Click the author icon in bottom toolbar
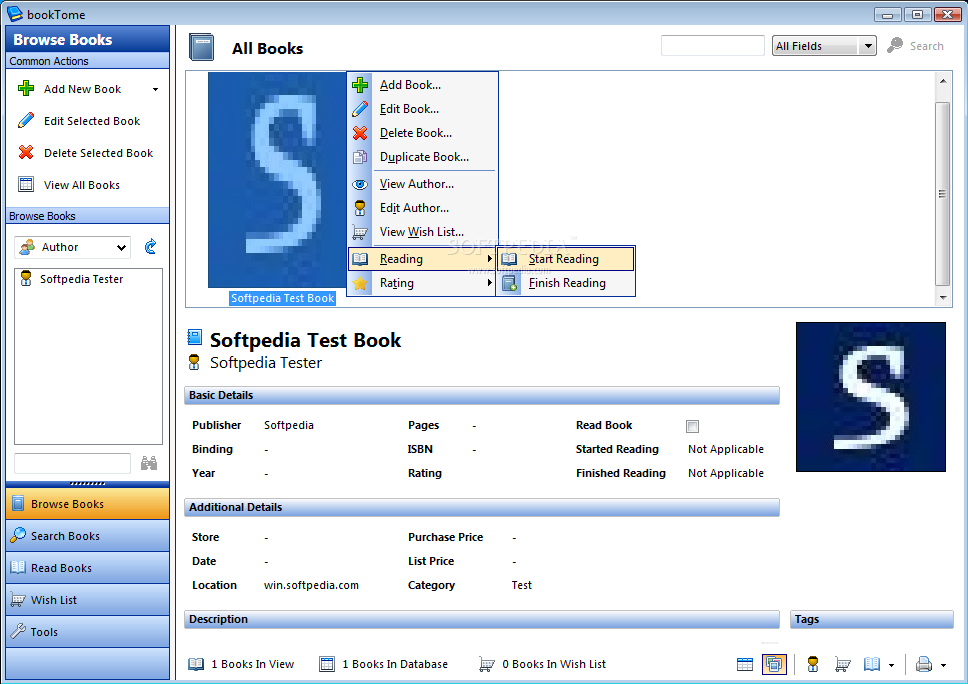This screenshot has height=684, width=968. tap(813, 664)
